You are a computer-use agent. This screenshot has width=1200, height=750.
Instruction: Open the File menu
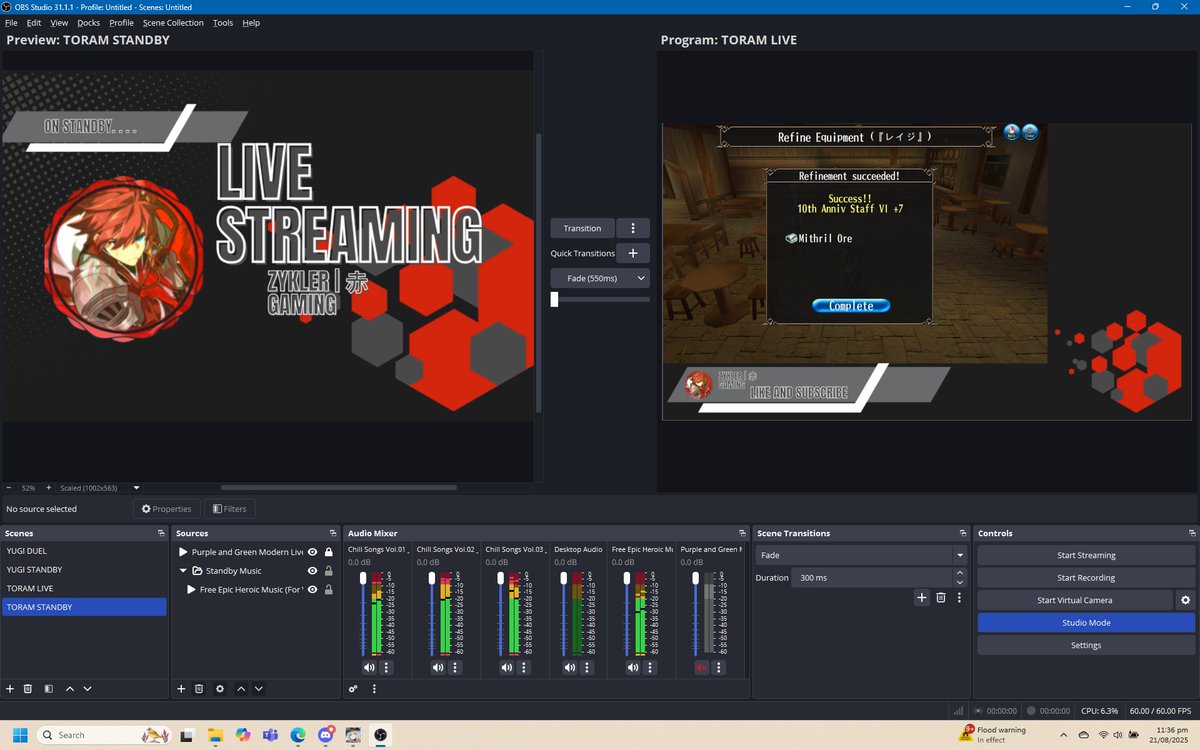[x=11, y=22]
